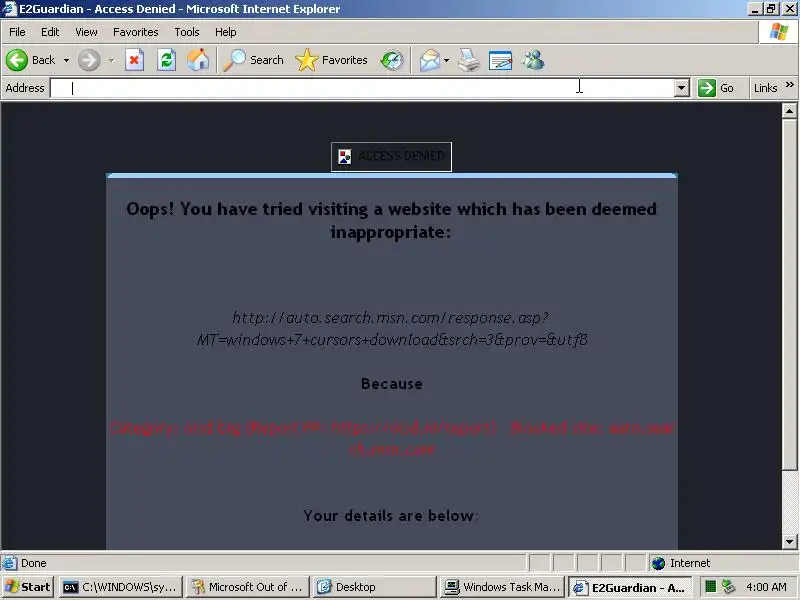The height and width of the screenshot is (600, 800).
Task: Click the Internet zone globe icon
Action: pos(659,563)
